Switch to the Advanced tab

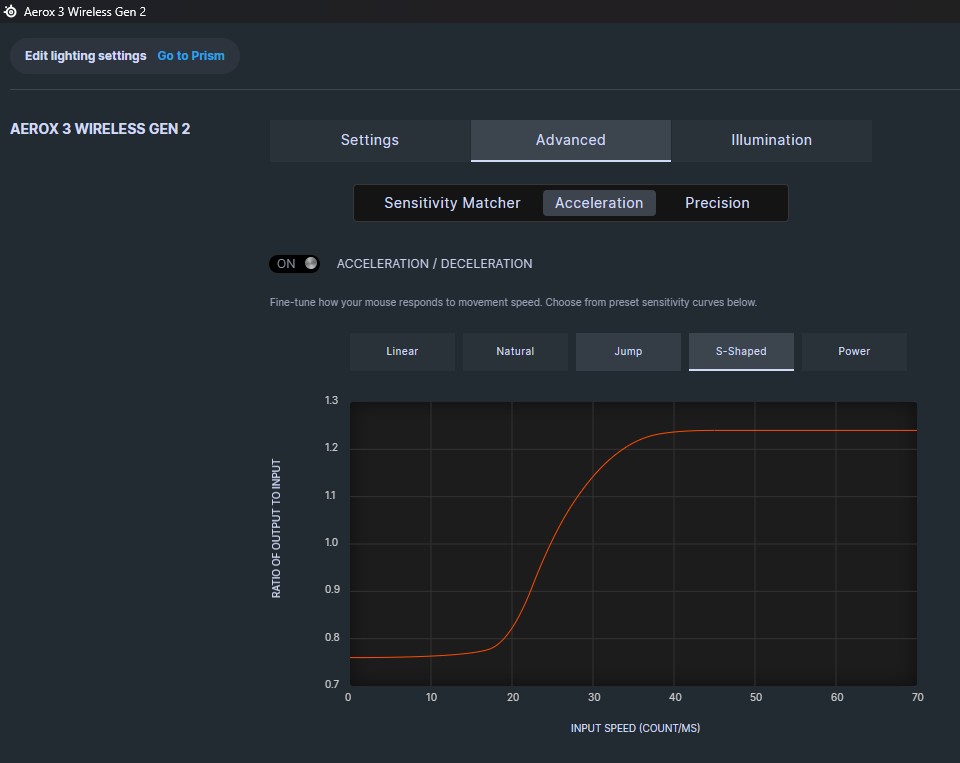[570, 140]
